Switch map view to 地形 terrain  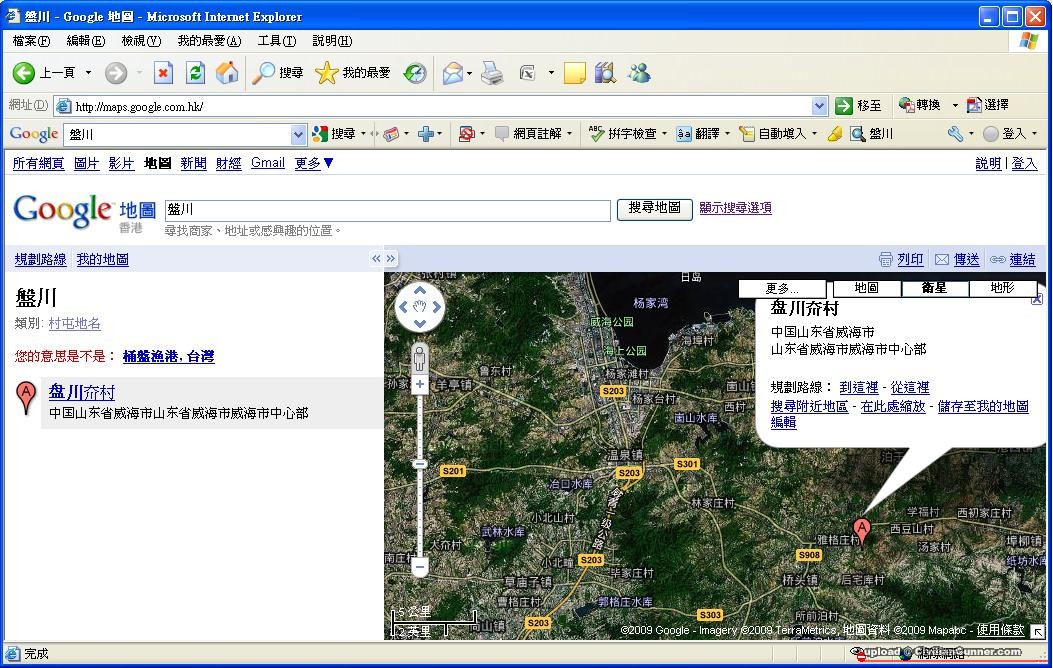click(1002, 288)
